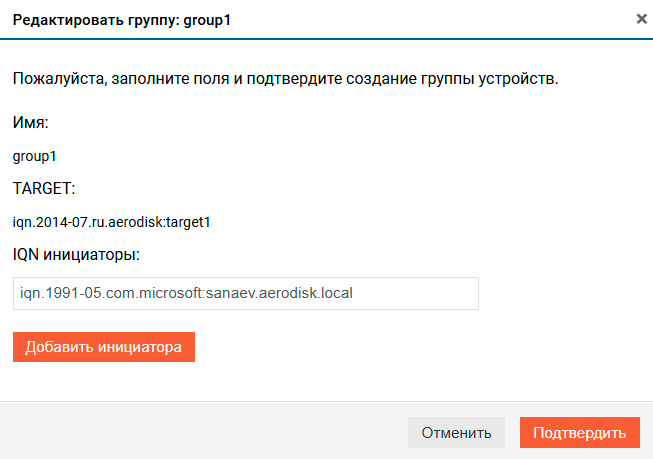Cancel editing via the Отменить button
The image size is (653, 459).
[456, 433]
